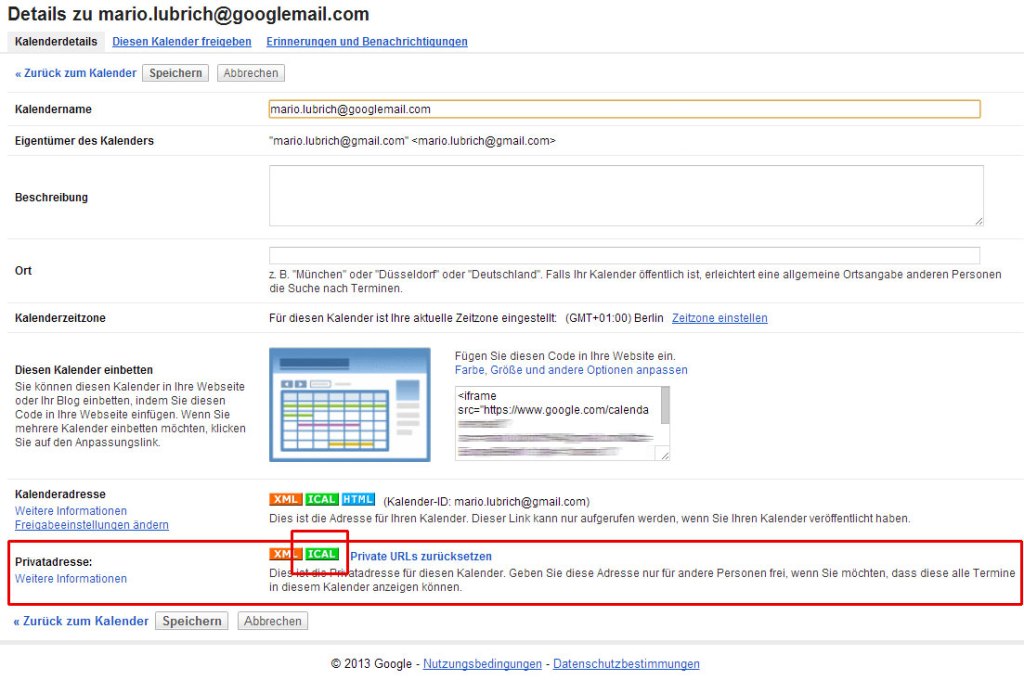The width and height of the screenshot is (1024, 680).
Task: Select the calendar embed preview image
Action: tap(349, 404)
